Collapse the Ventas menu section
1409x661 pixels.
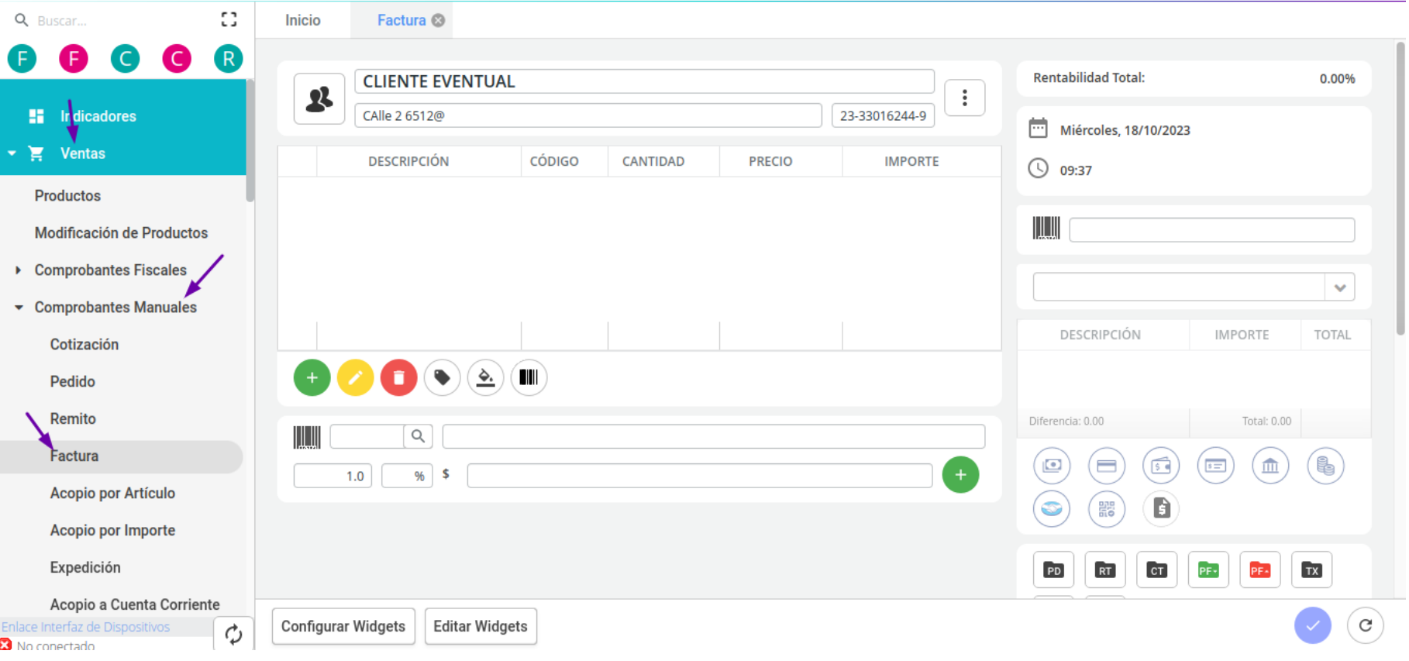[x=12, y=154]
